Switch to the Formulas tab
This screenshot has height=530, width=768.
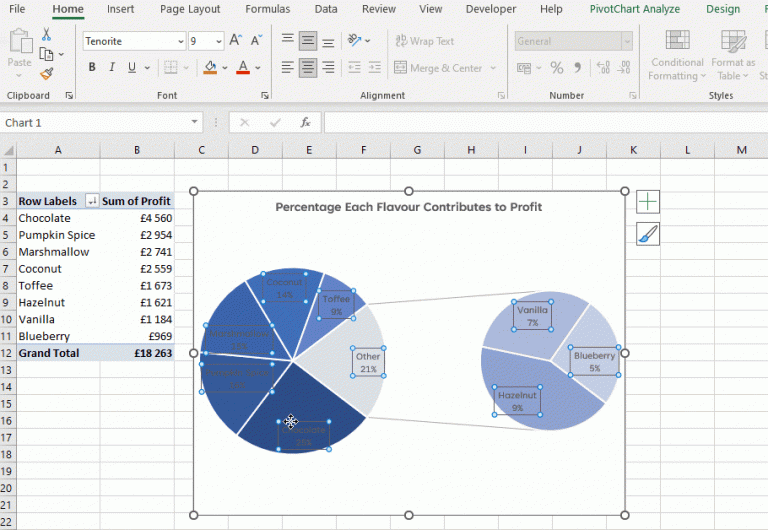(267, 9)
